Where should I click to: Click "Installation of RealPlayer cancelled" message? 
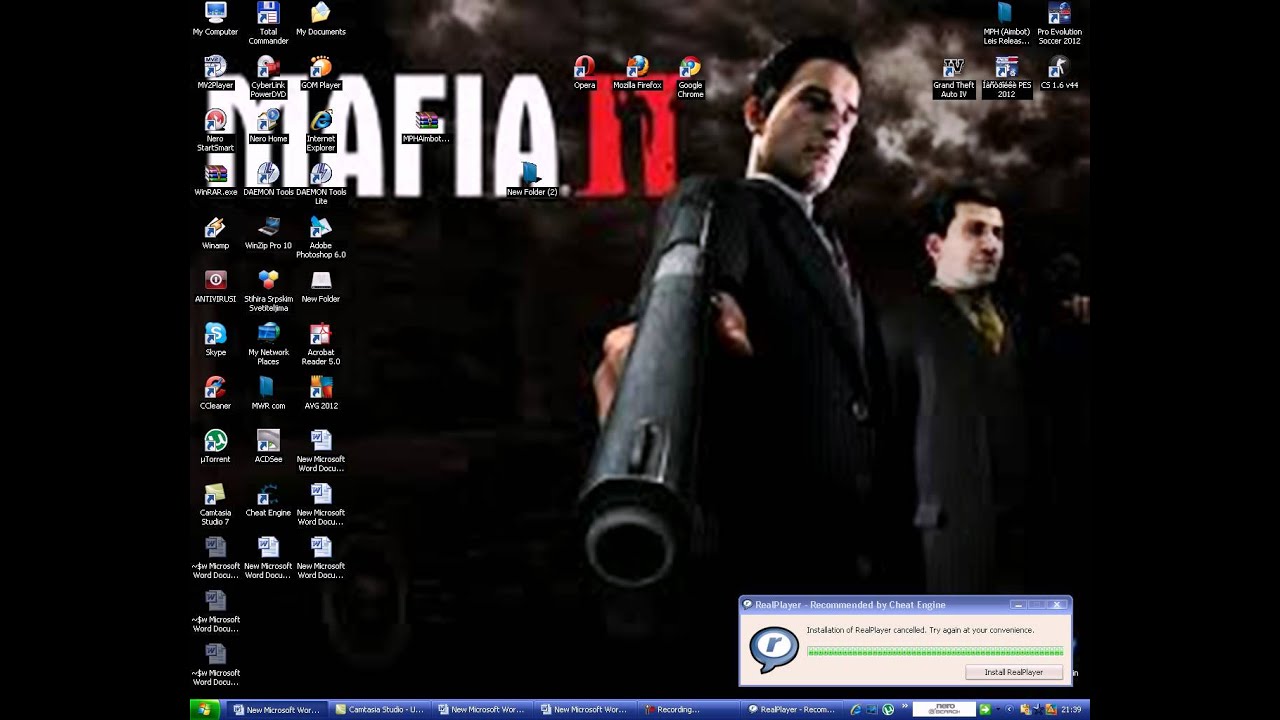pyautogui.click(x=920, y=630)
